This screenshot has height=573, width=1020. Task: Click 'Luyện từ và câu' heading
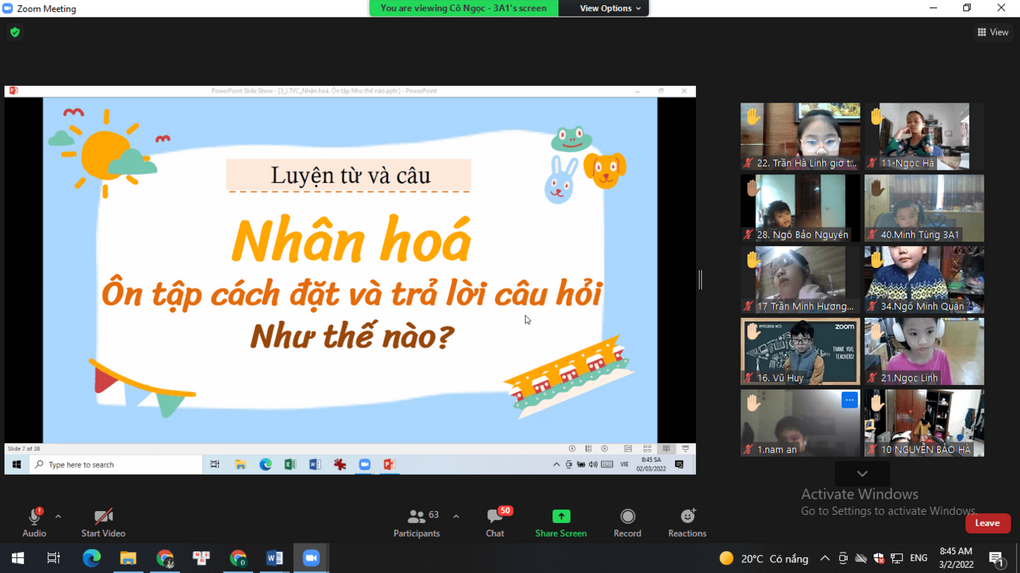pyautogui.click(x=350, y=175)
